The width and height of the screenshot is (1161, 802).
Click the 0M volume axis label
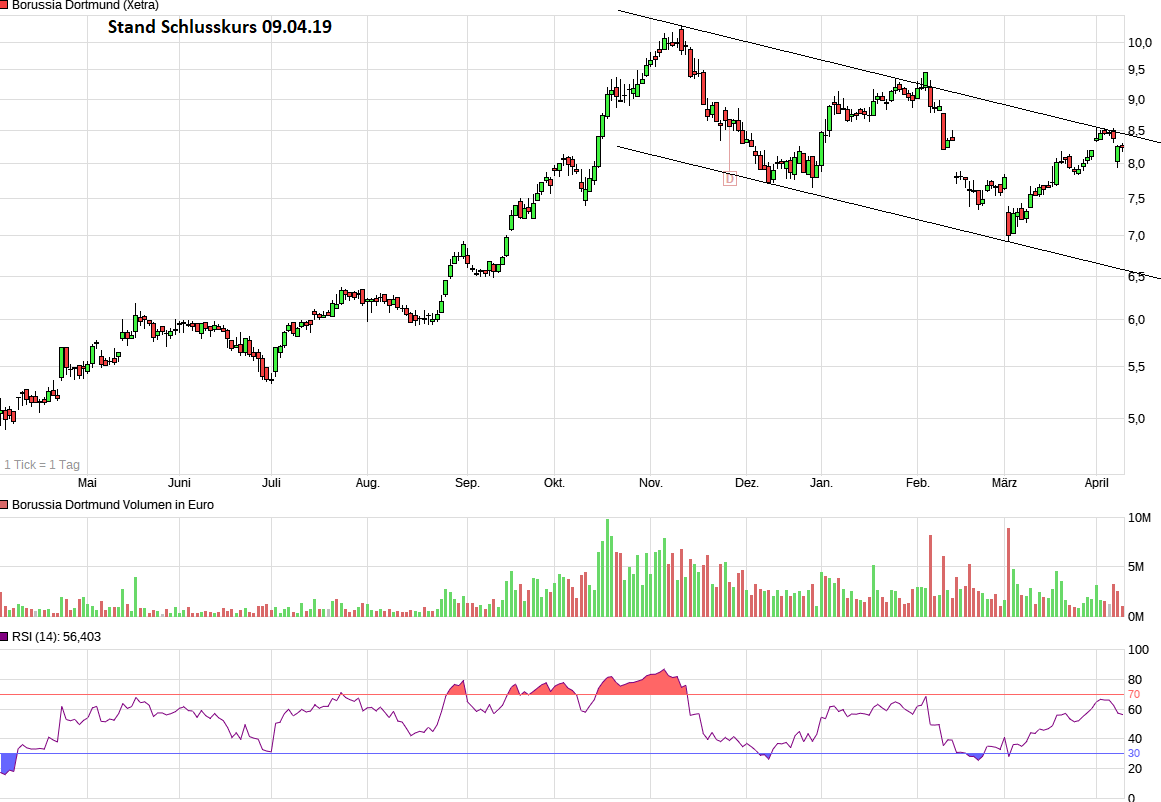(x=1136, y=617)
